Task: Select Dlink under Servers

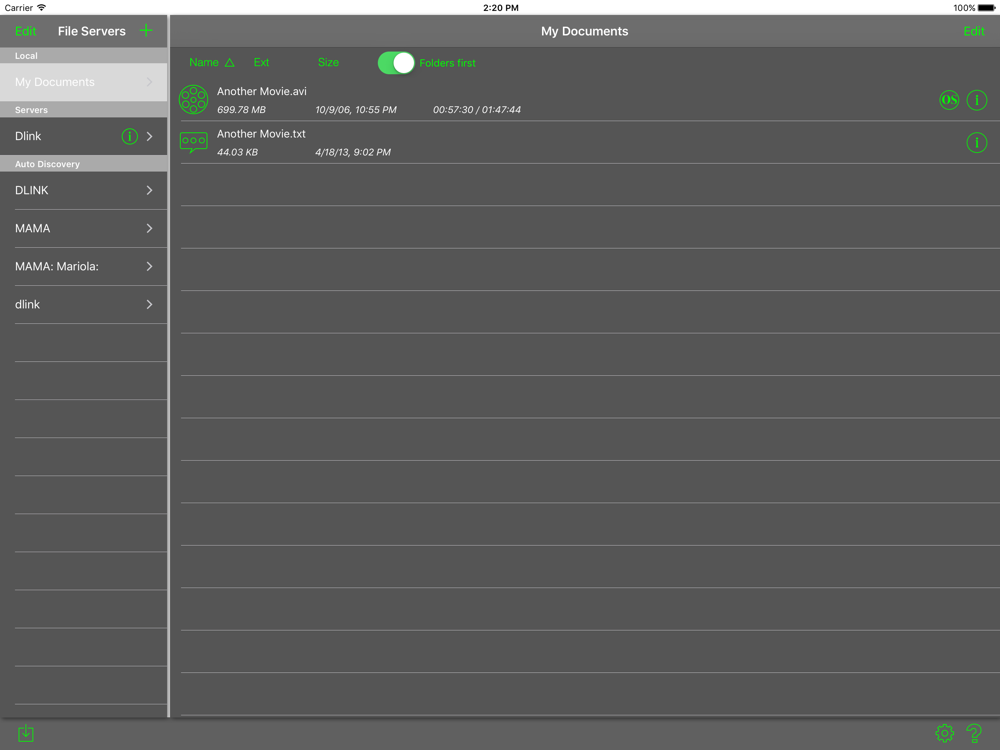Action: tap(84, 136)
